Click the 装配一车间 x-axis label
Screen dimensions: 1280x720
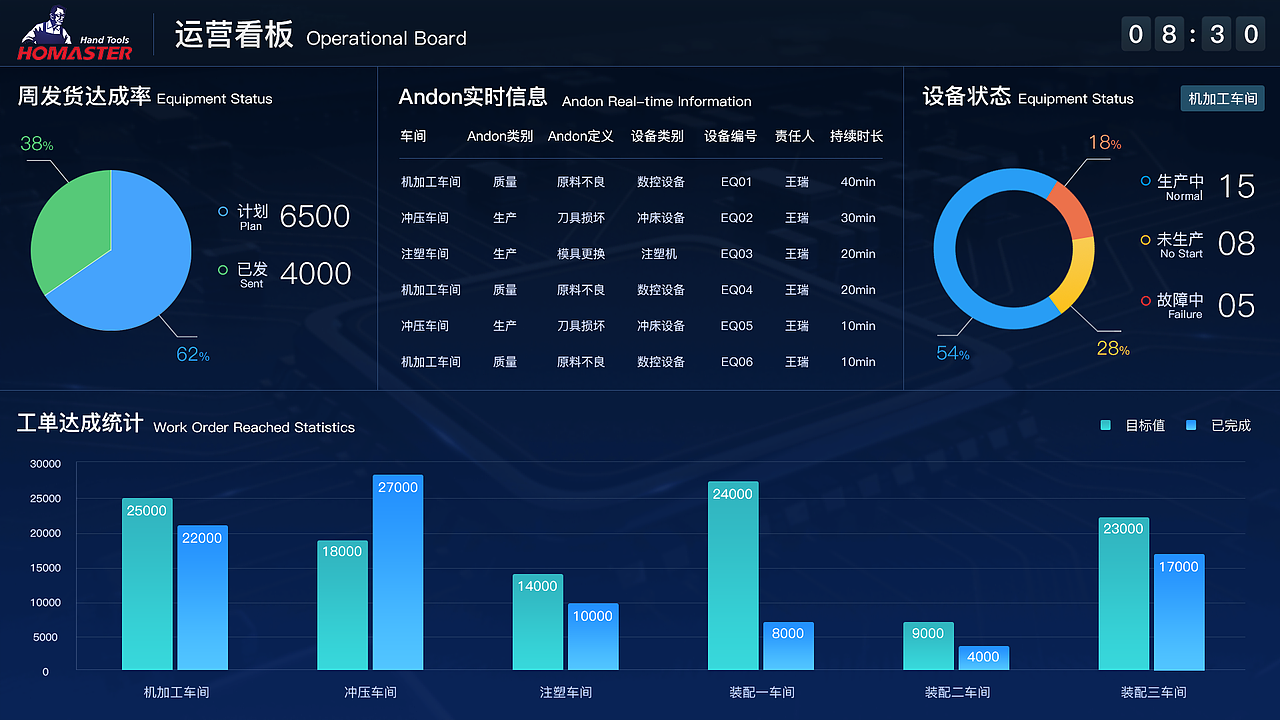762,692
